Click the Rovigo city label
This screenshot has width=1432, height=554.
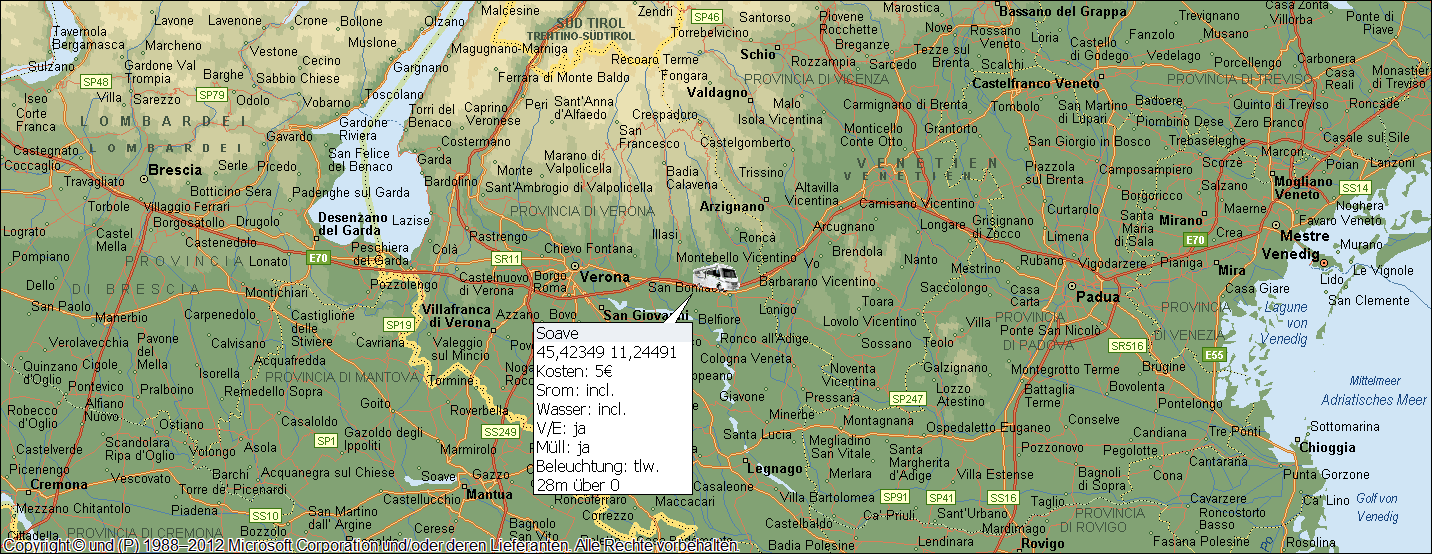[x=1043, y=544]
